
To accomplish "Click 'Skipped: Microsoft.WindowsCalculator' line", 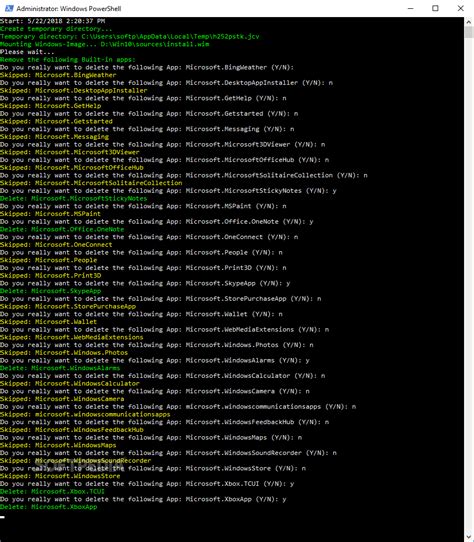I will click(x=70, y=383).
